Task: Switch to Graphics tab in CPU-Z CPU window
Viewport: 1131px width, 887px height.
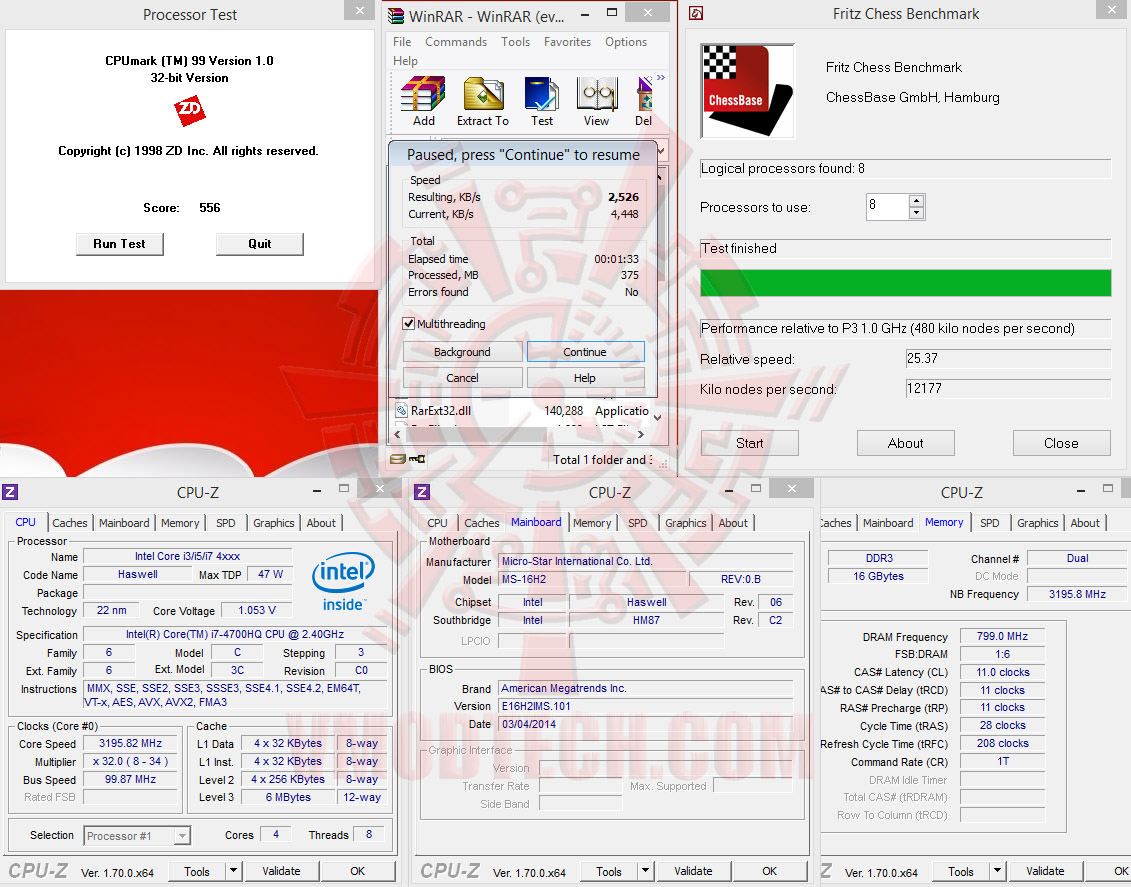Action: click(x=273, y=523)
